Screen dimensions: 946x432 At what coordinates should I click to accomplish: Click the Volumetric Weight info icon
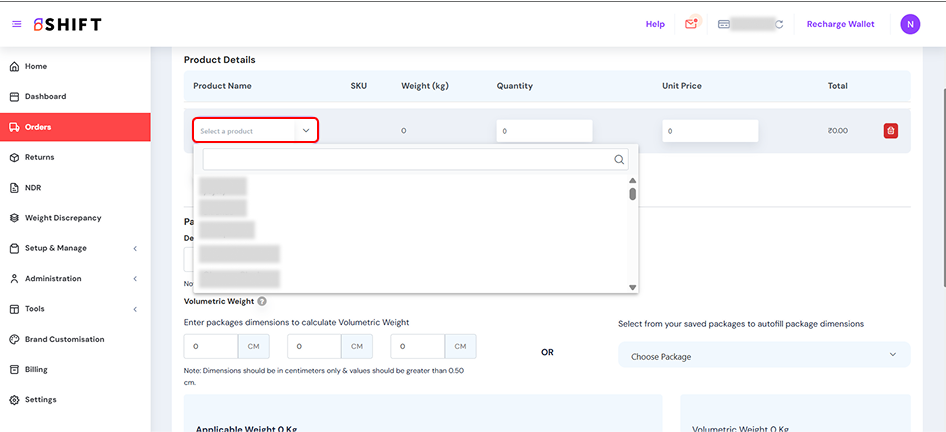tap(262, 301)
